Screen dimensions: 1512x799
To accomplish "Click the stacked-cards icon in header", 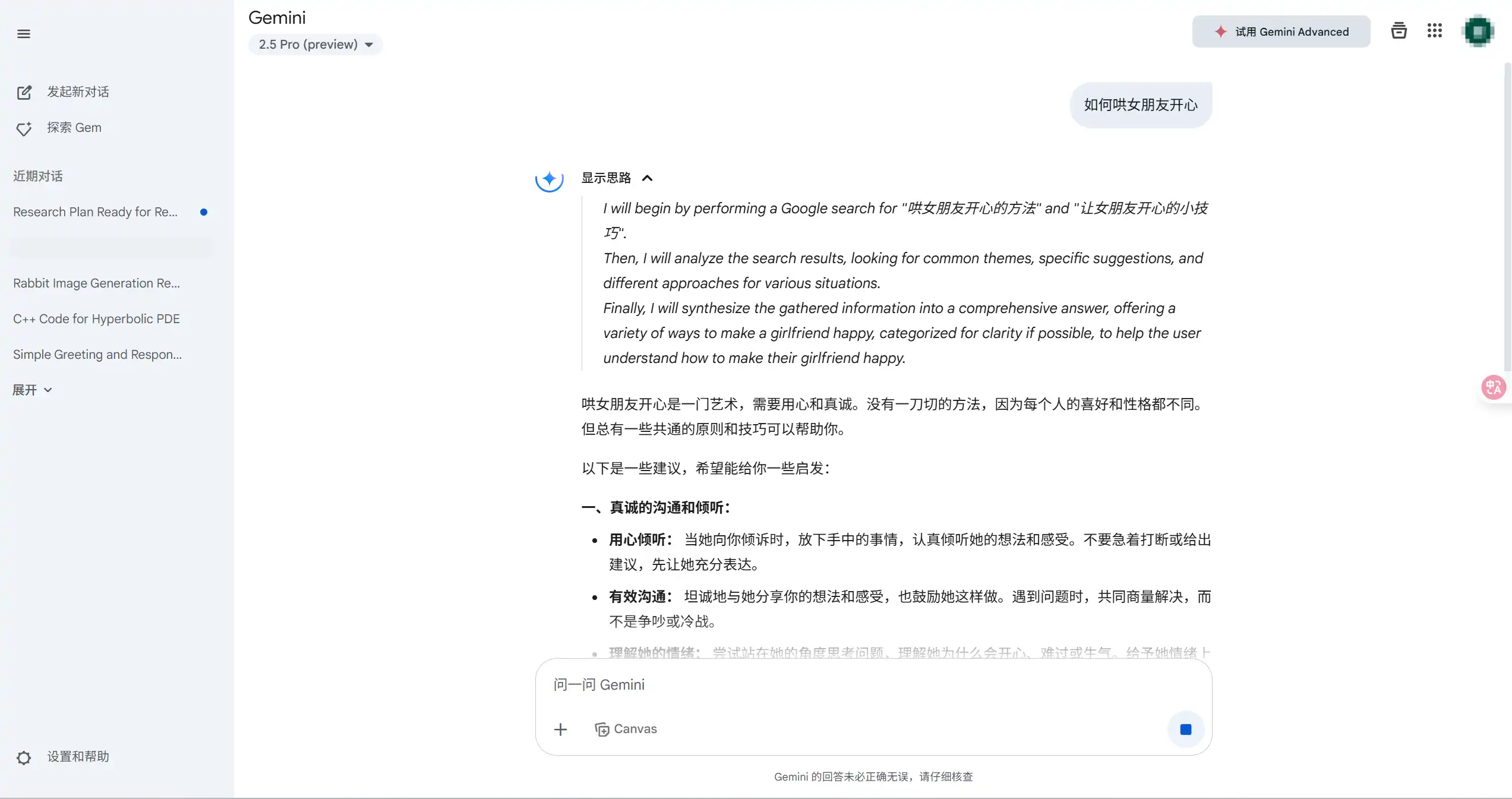I will coord(1399,31).
